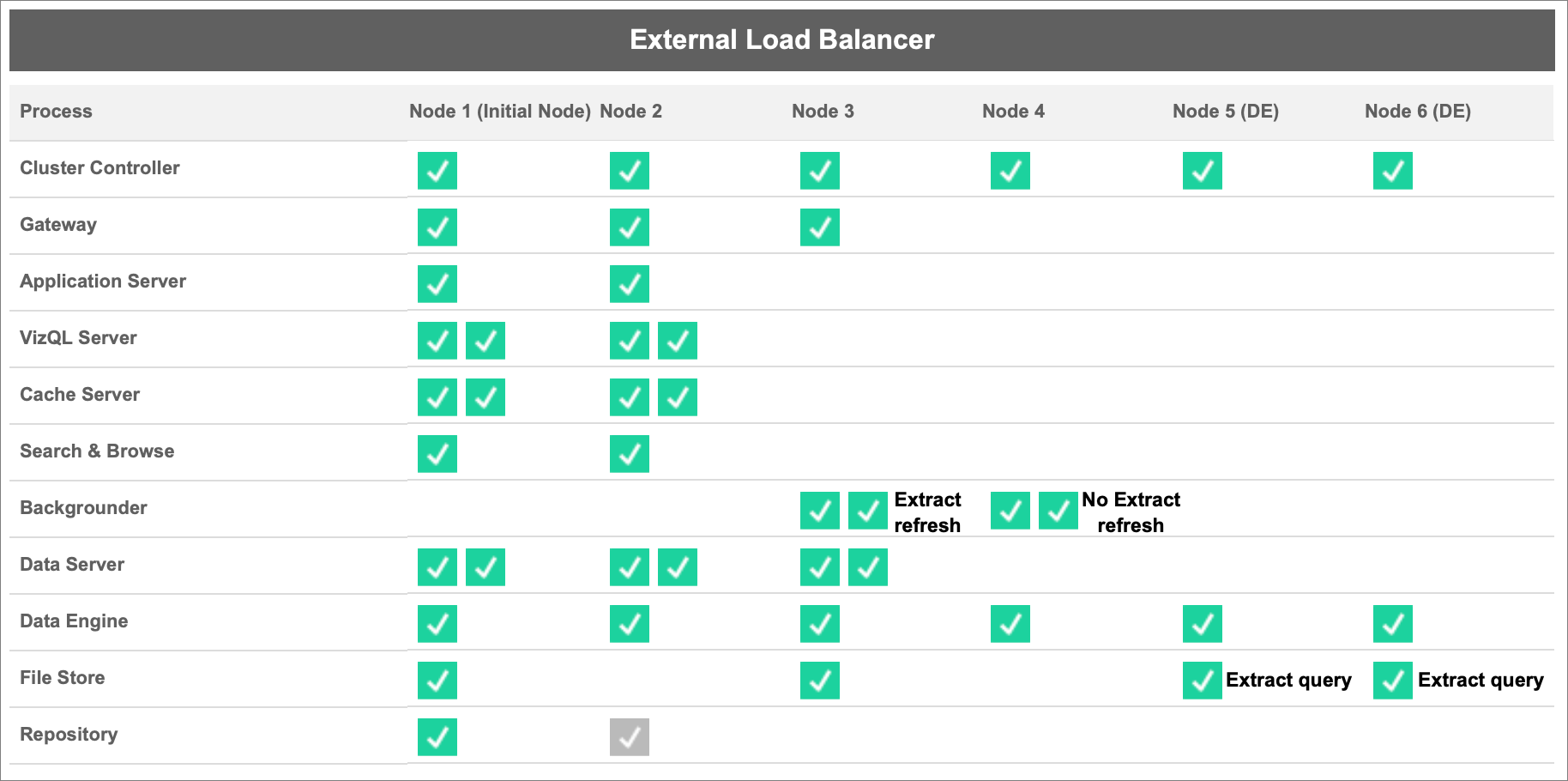Select the Data Engine checkmark under Node 3
This screenshot has width=1568, height=781.
coord(820,624)
